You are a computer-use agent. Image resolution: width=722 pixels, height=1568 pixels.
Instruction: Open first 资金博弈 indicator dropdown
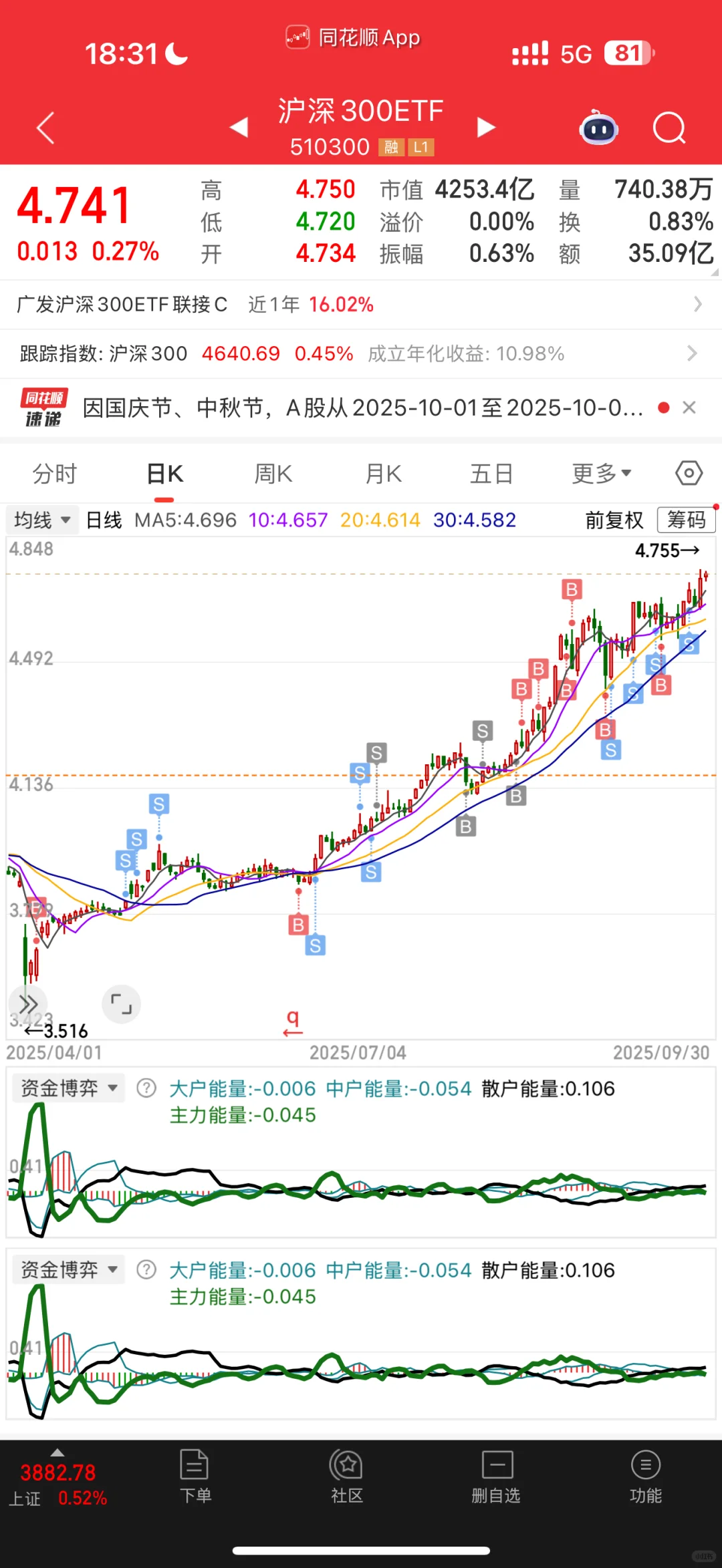click(69, 1088)
